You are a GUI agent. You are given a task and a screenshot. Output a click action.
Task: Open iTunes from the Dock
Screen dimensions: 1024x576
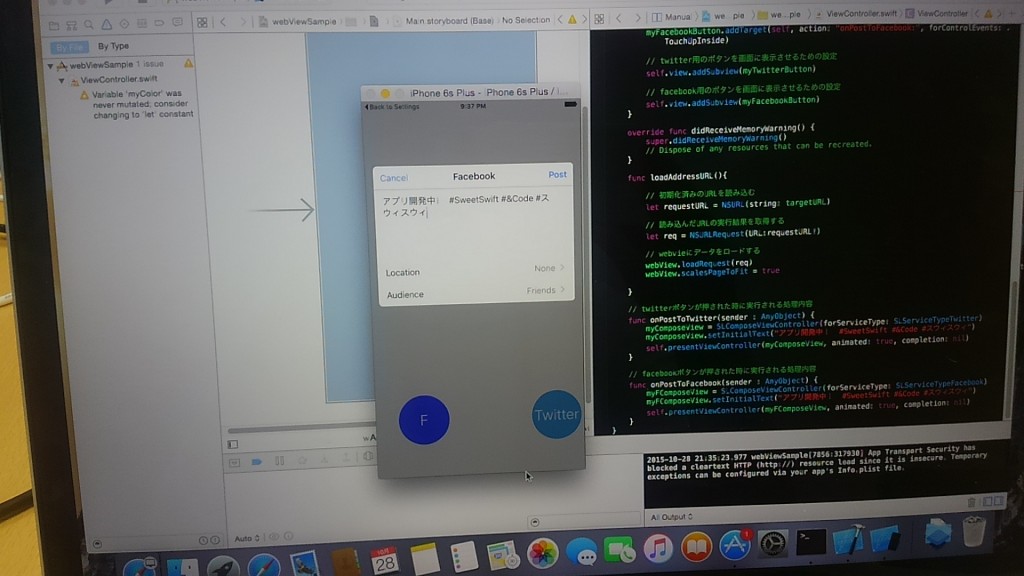658,550
